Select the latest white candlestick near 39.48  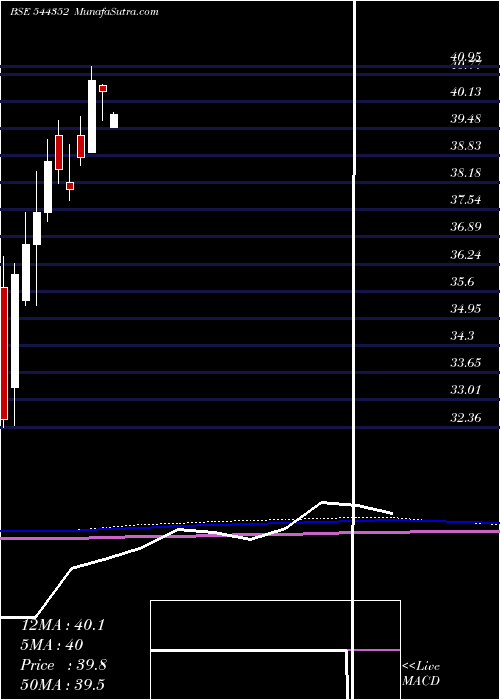[x=114, y=121]
